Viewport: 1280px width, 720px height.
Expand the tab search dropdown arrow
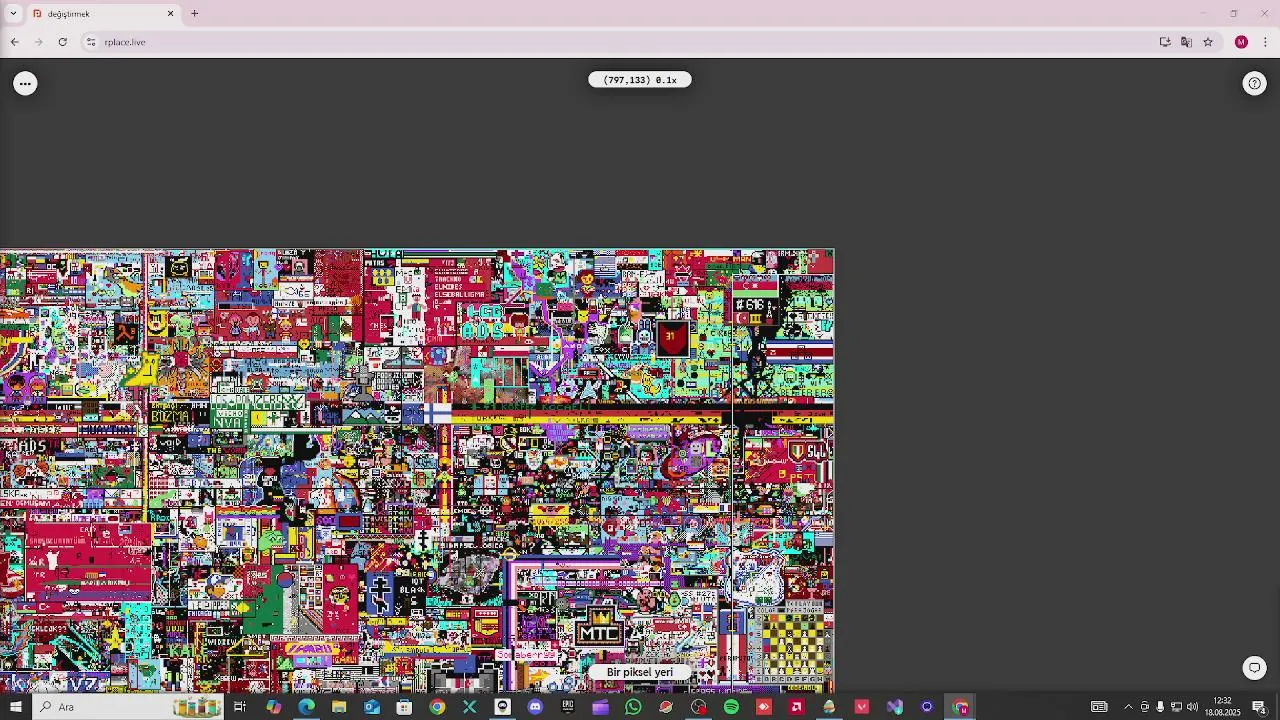pos(13,14)
